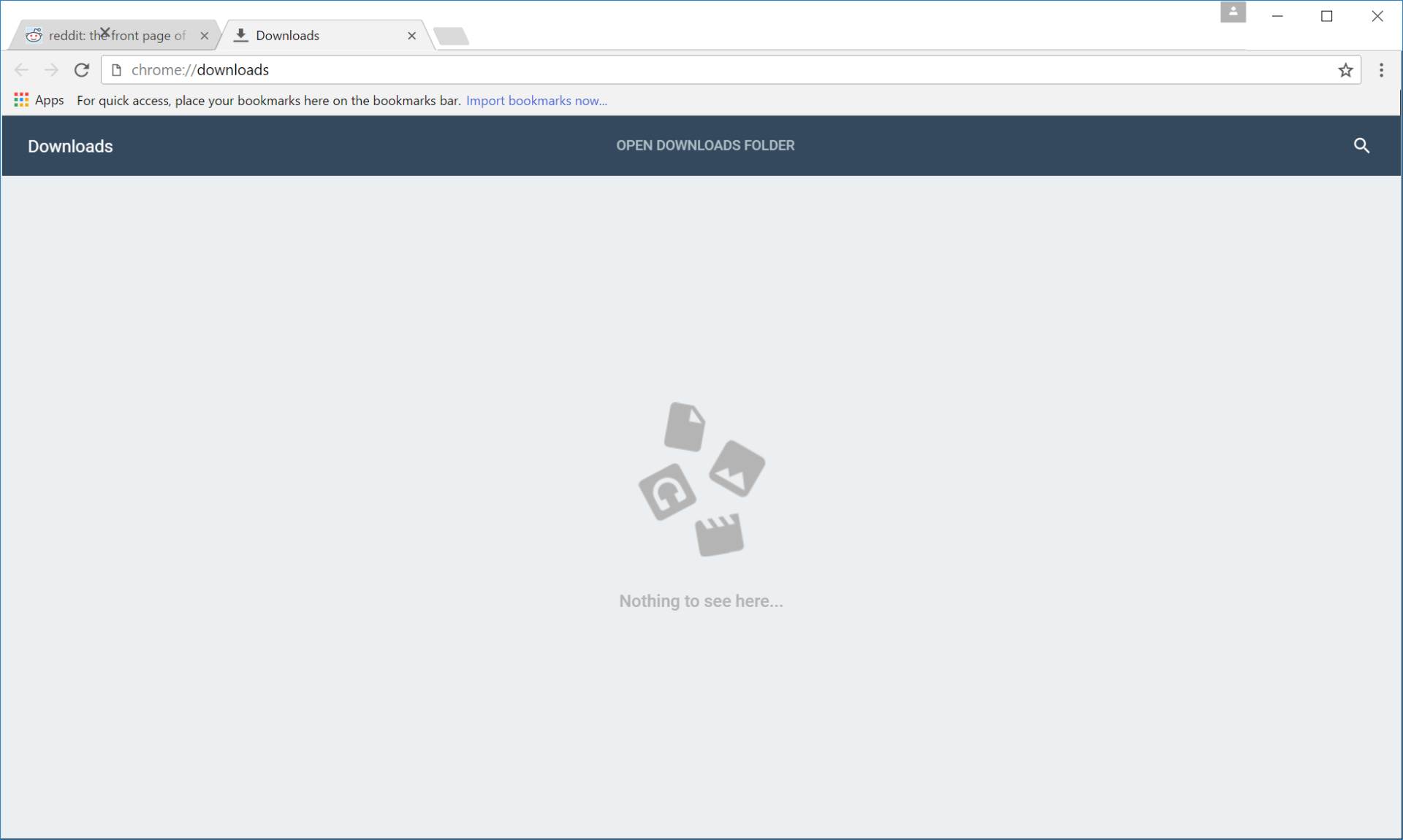Click the page info icon in the address bar
1403x840 pixels.
point(116,69)
